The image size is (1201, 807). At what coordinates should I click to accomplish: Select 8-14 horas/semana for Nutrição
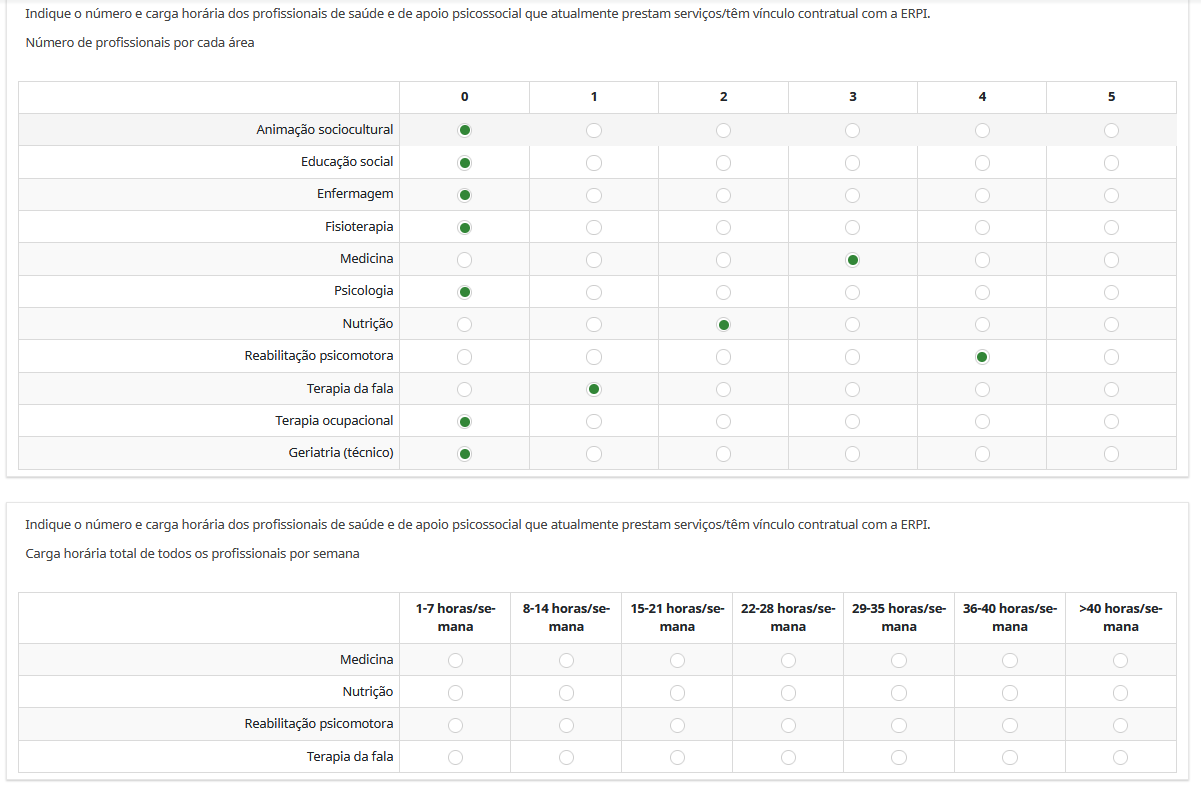(566, 692)
